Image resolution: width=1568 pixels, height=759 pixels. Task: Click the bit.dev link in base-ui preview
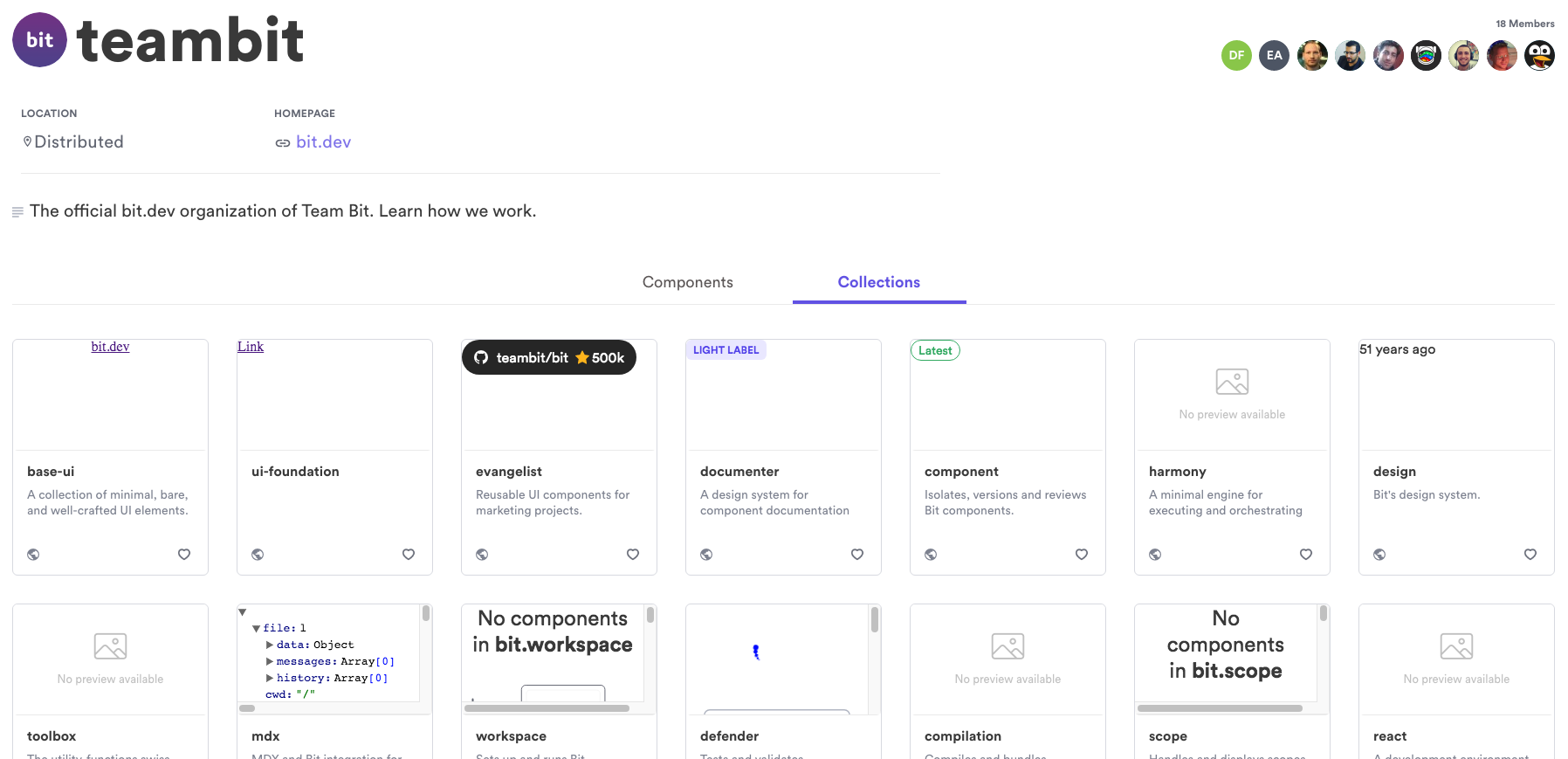[x=110, y=347]
